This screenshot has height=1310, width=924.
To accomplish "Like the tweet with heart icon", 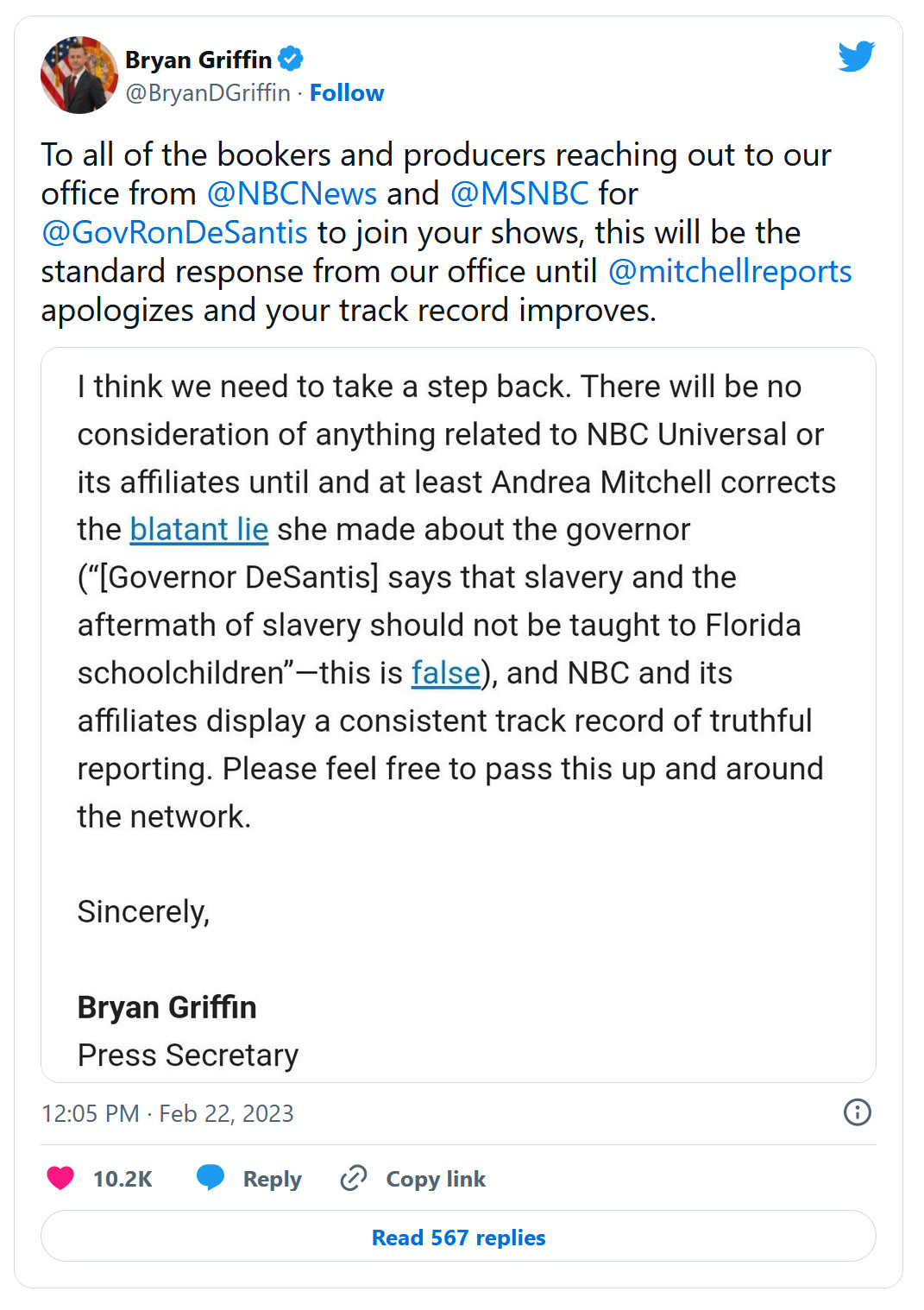I will tap(60, 1178).
